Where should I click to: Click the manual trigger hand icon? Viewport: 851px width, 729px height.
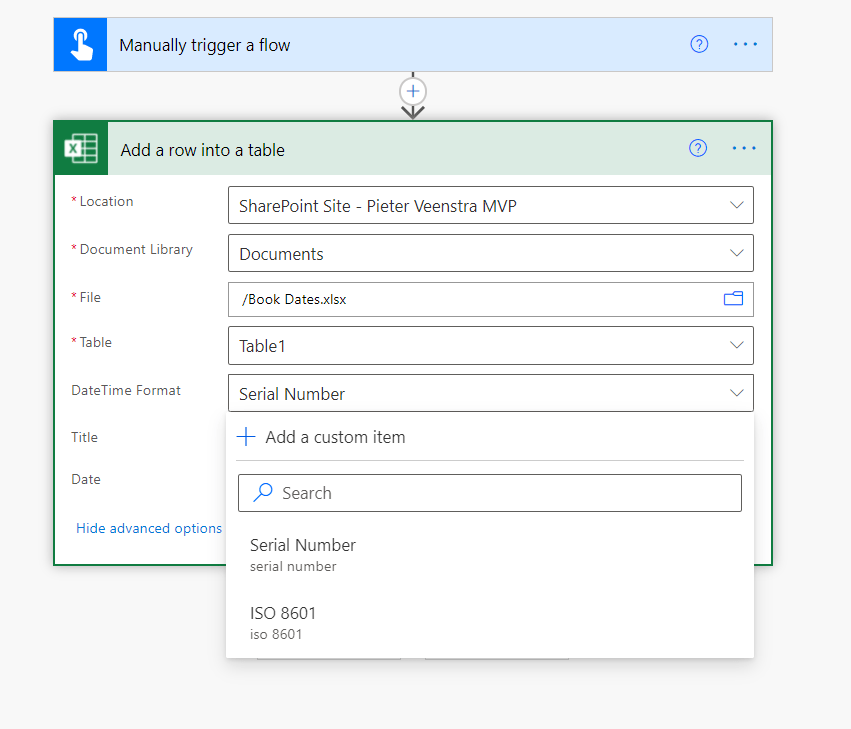click(80, 45)
